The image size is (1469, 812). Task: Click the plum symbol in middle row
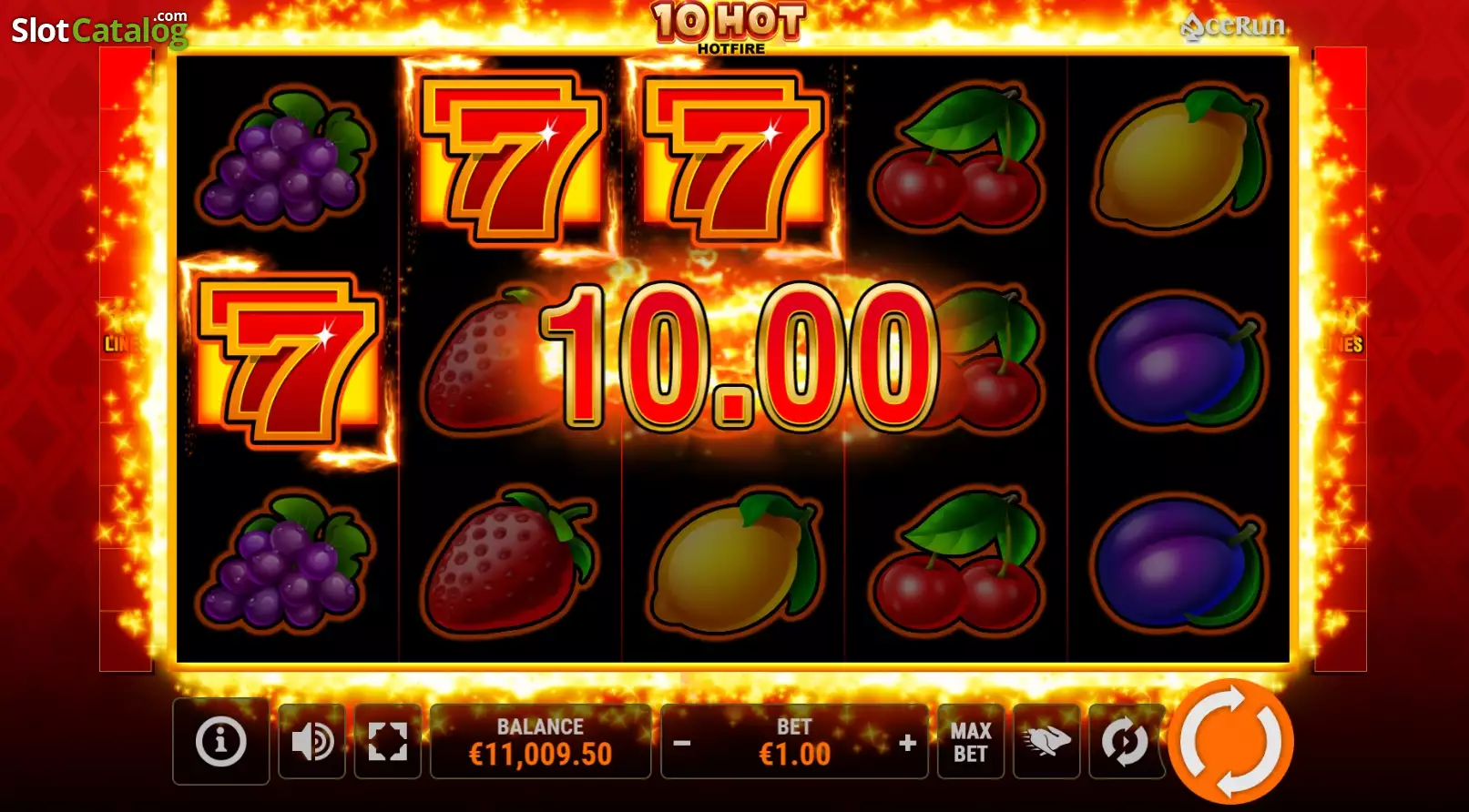[x=1178, y=360]
